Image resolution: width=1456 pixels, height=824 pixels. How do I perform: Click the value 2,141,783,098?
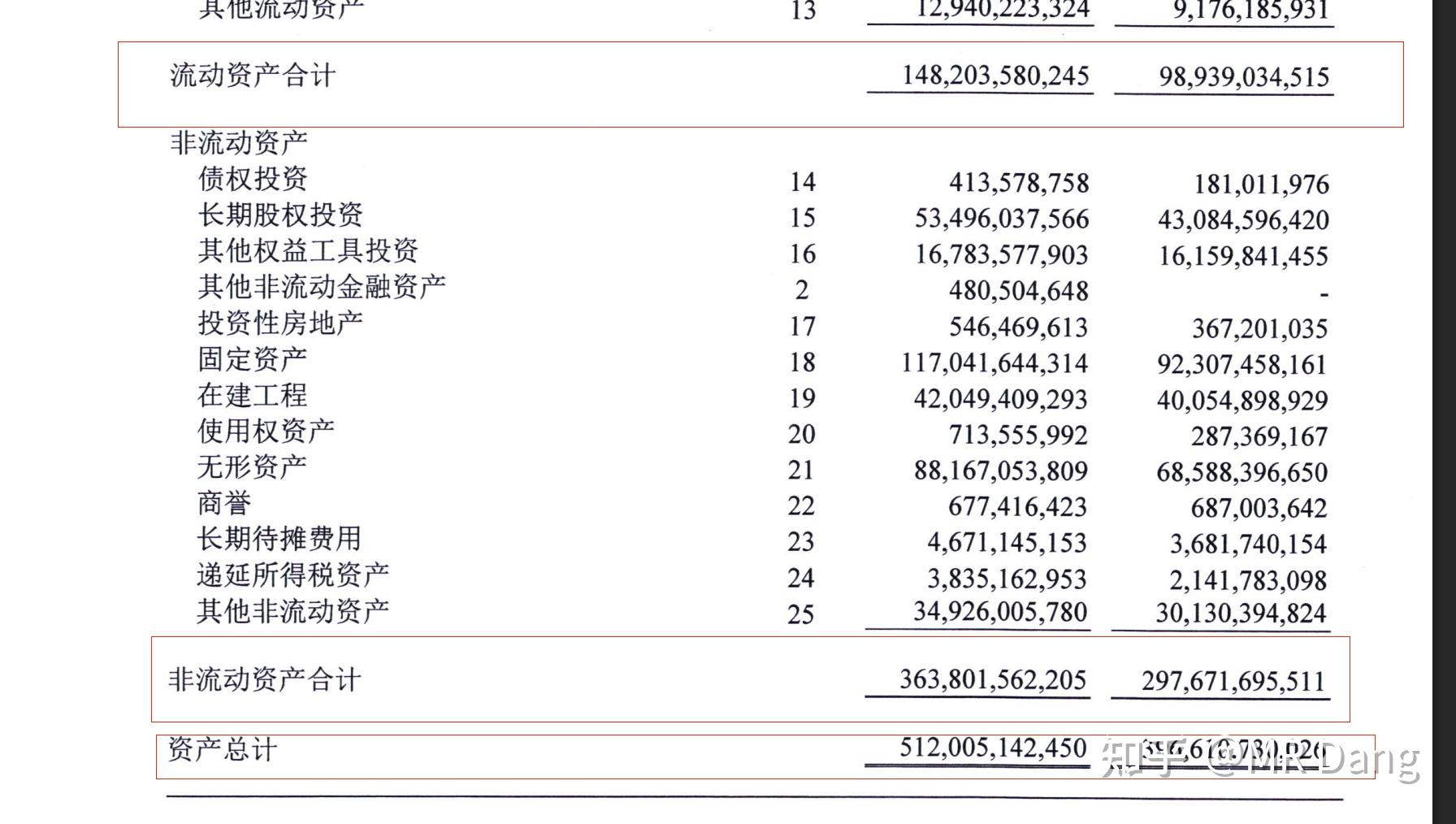(x=1248, y=580)
